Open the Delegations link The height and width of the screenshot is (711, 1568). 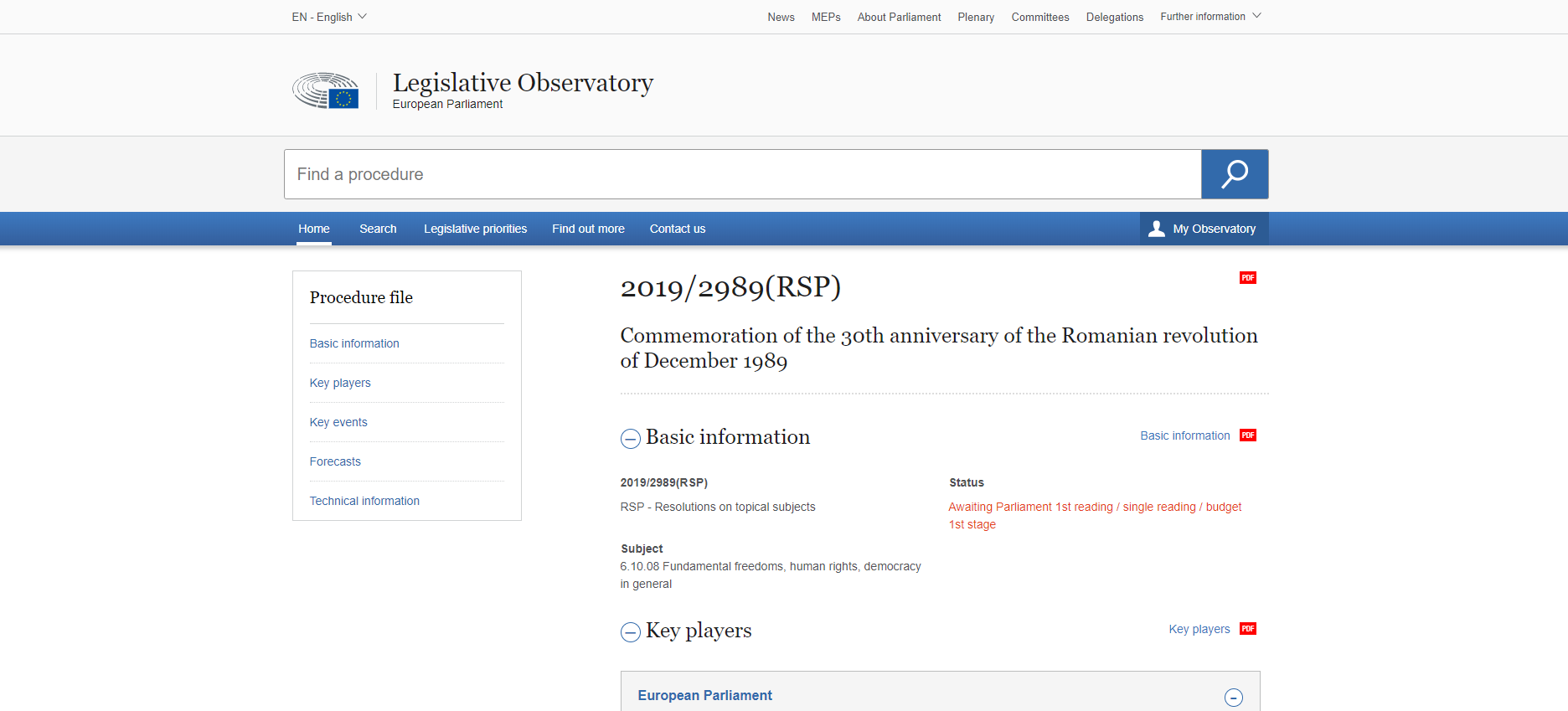pos(1115,17)
